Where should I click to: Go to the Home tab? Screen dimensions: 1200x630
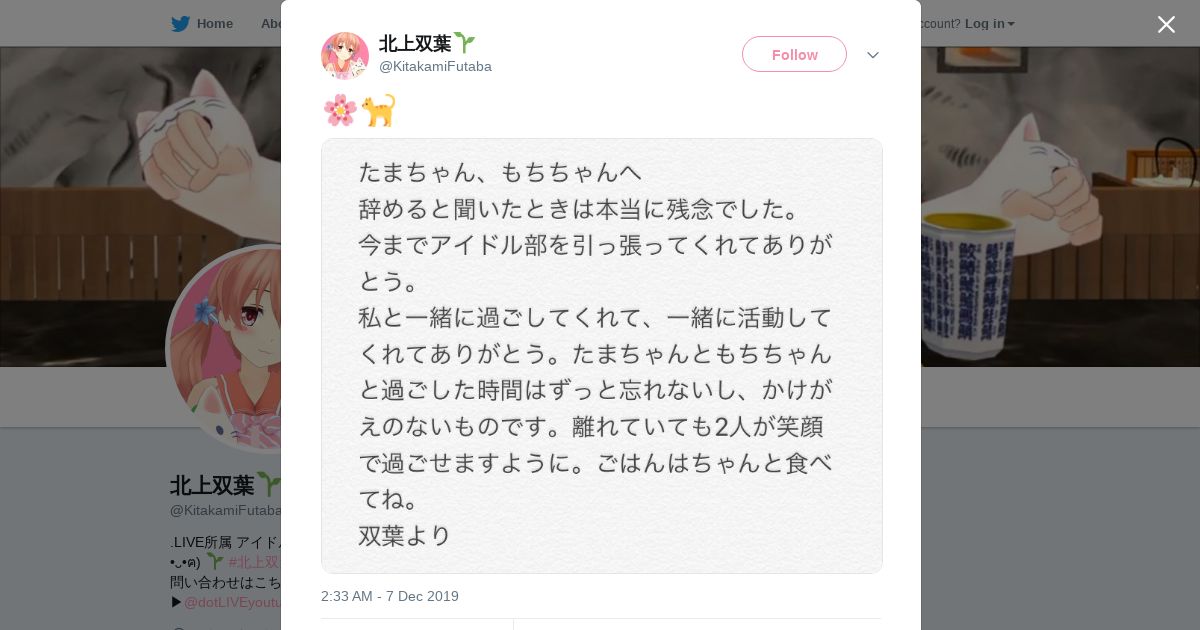coord(214,24)
